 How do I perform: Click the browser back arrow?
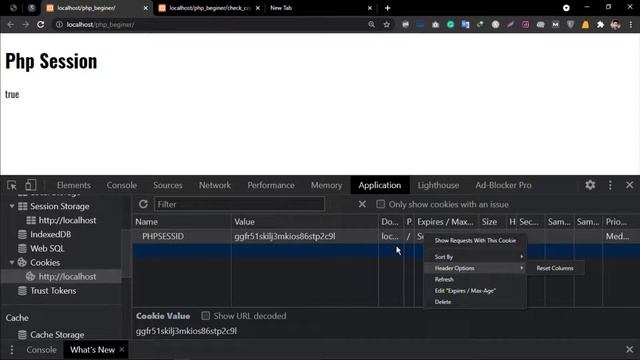click(x=11, y=24)
